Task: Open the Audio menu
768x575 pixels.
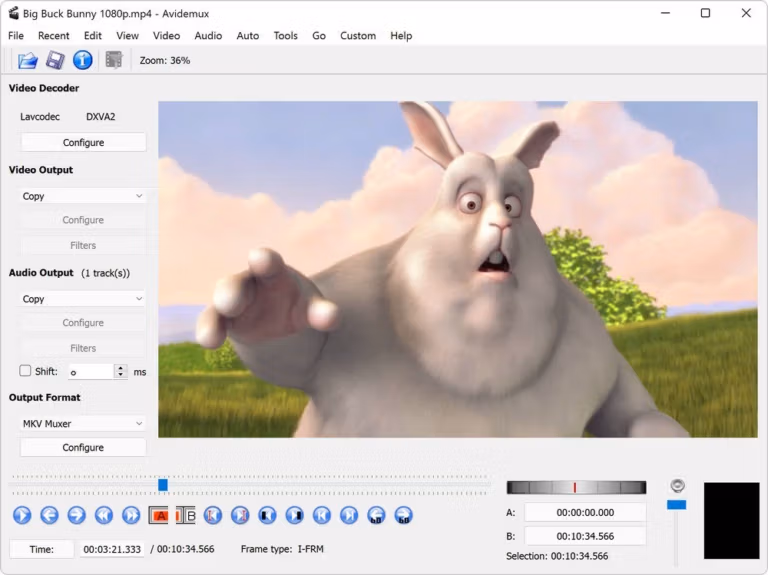Action: (208, 36)
